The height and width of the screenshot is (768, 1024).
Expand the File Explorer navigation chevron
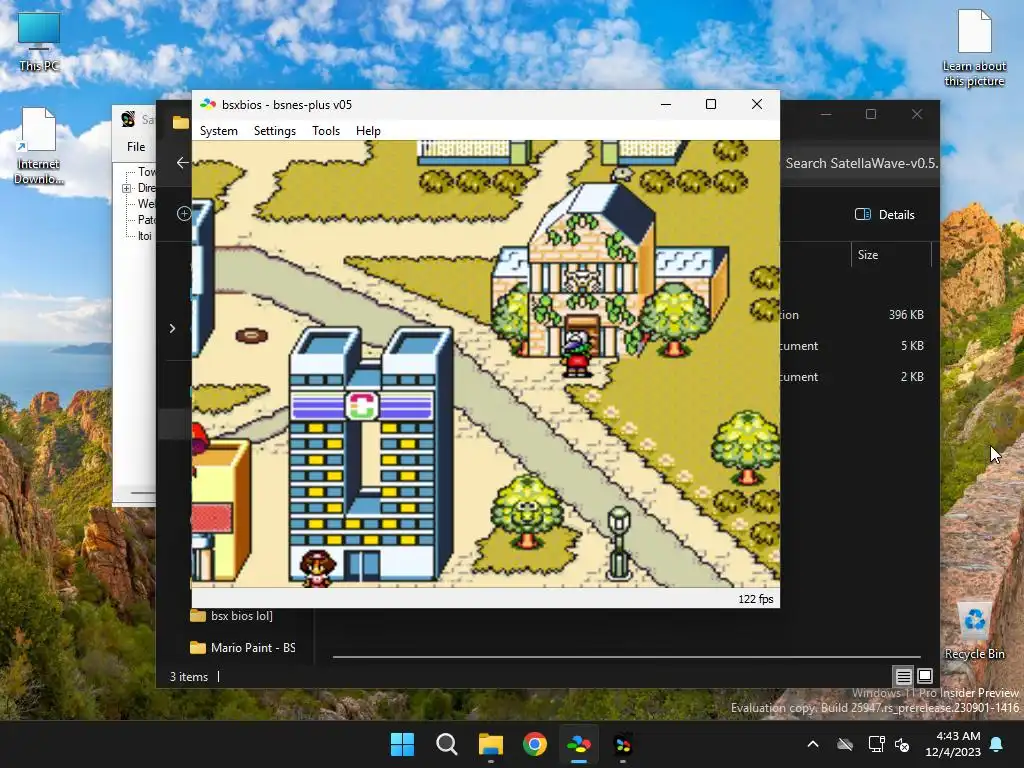click(x=172, y=328)
